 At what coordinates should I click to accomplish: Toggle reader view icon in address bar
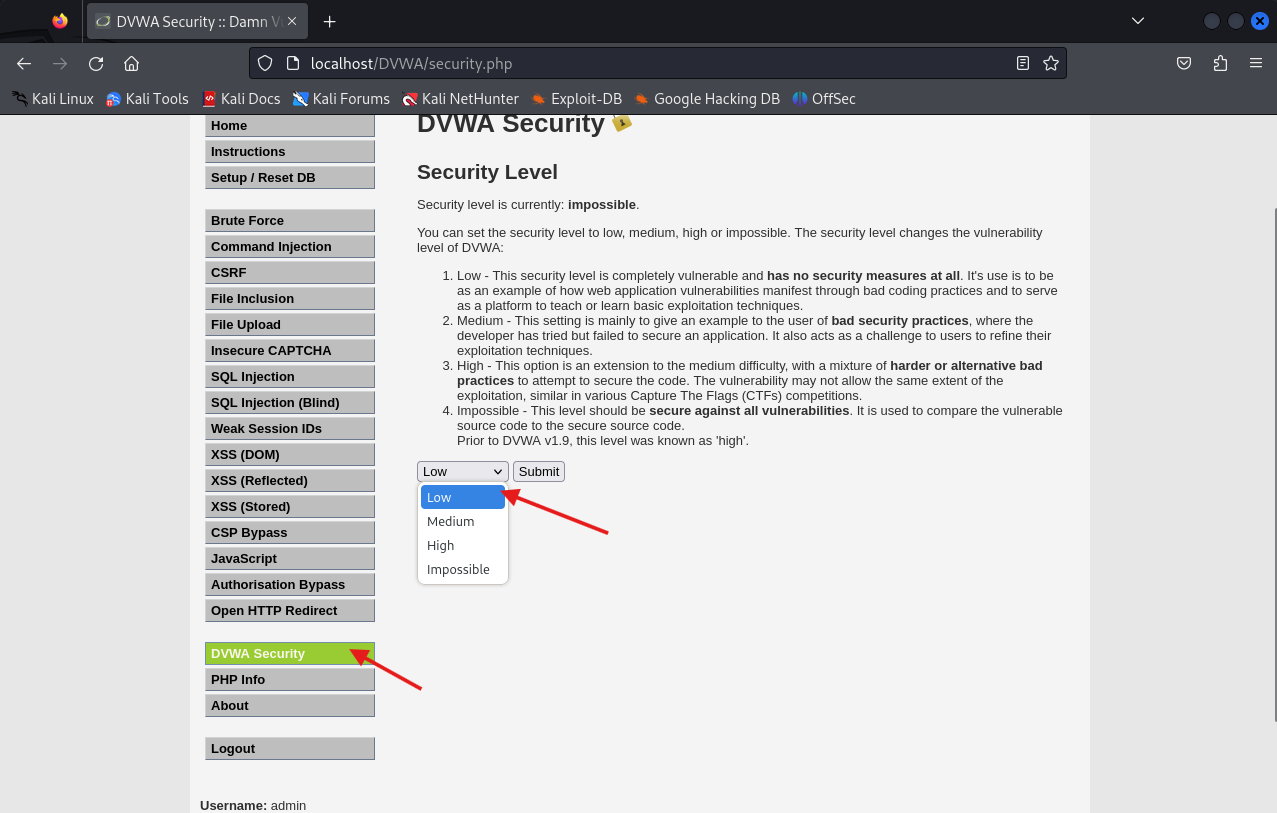click(1023, 63)
